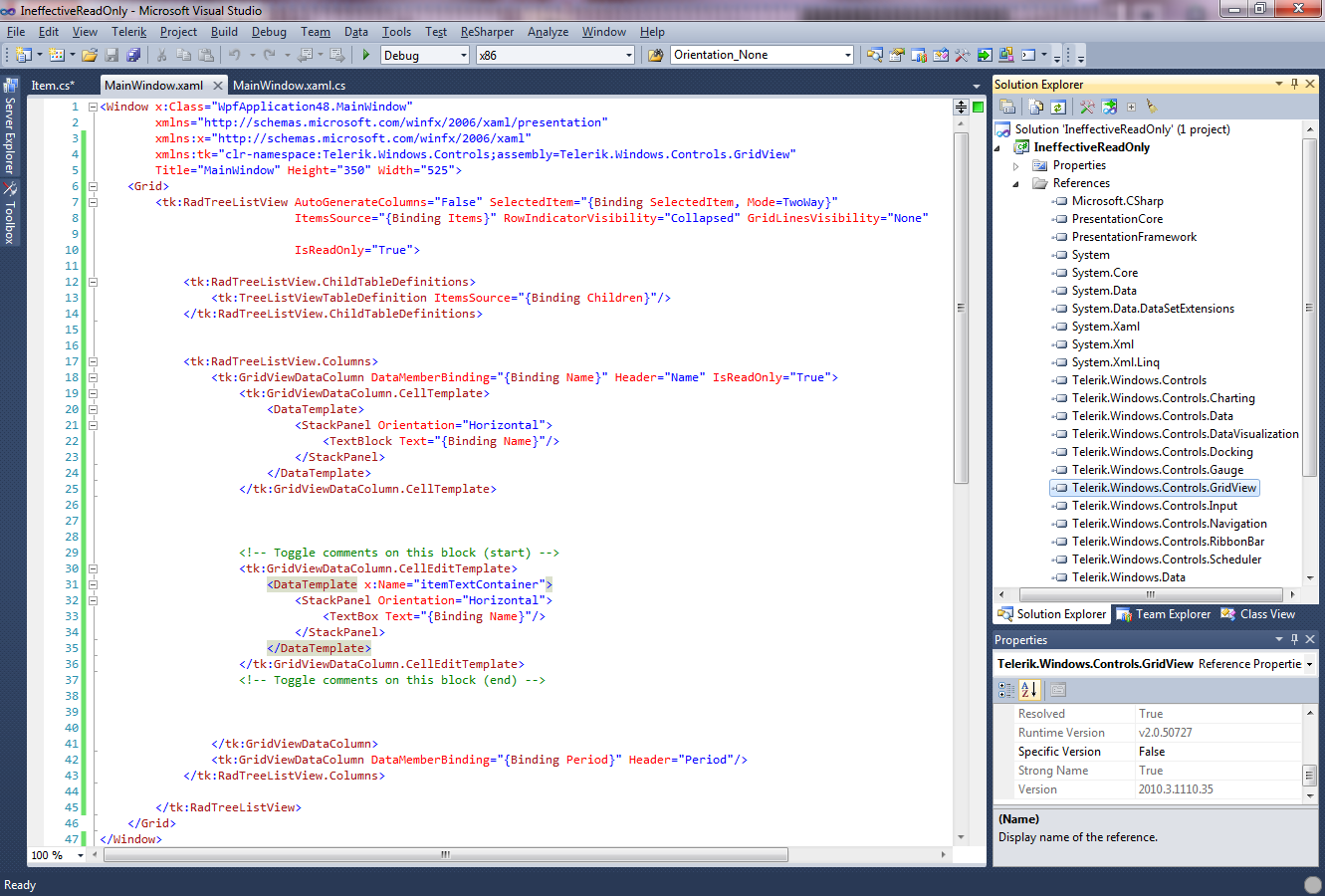Open the Toolbox side panel
Image resolution: width=1325 pixels, height=896 pixels.
pos(10,214)
